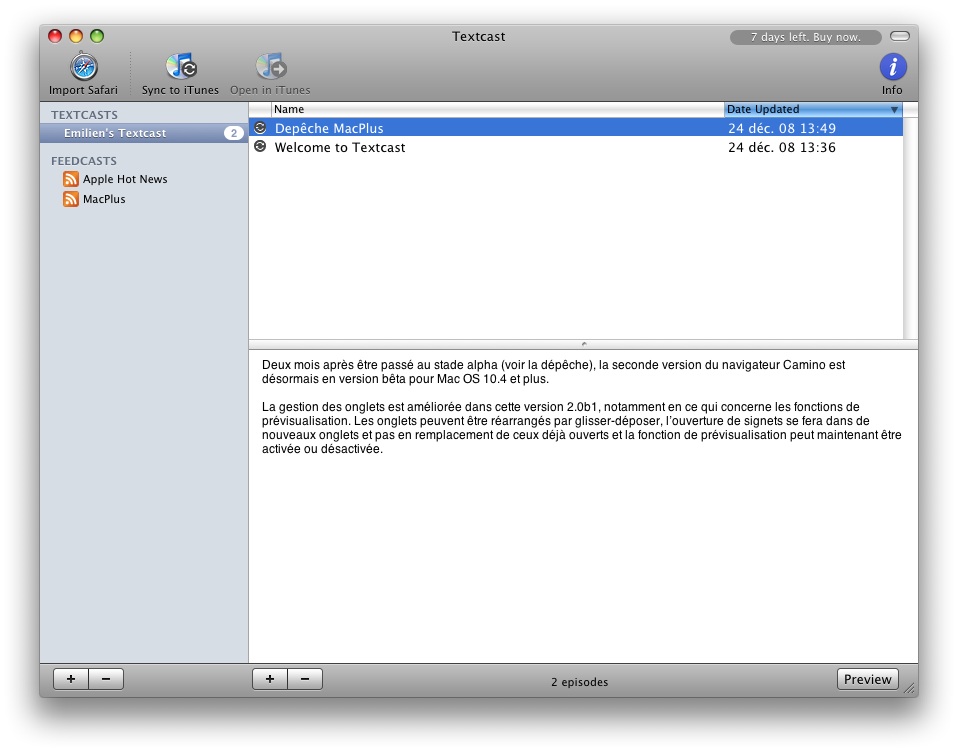
Task: Click the Open in iTunes icon
Action: 270,67
